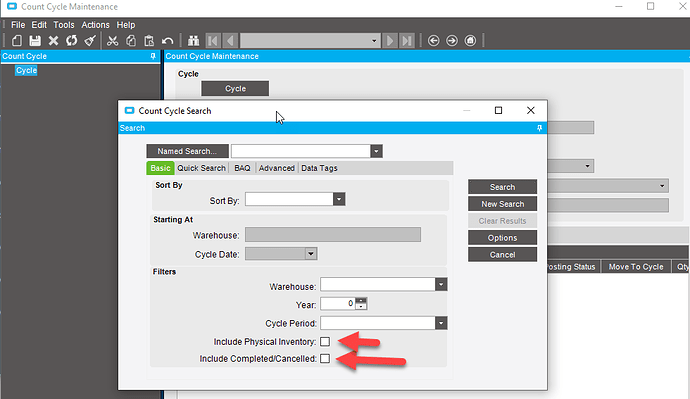The width and height of the screenshot is (690, 399).
Task: Click the Home circular icon
Action: click(x=470, y=41)
